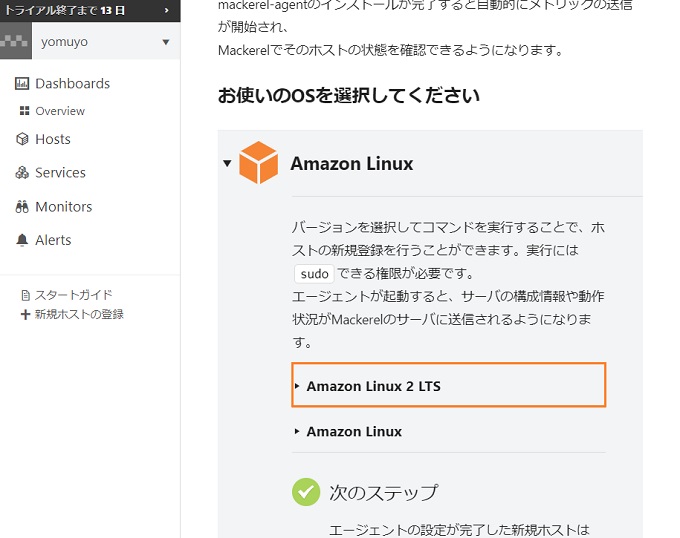The width and height of the screenshot is (680, 538).
Task: Click the Overview grid icon
Action: click(25, 111)
